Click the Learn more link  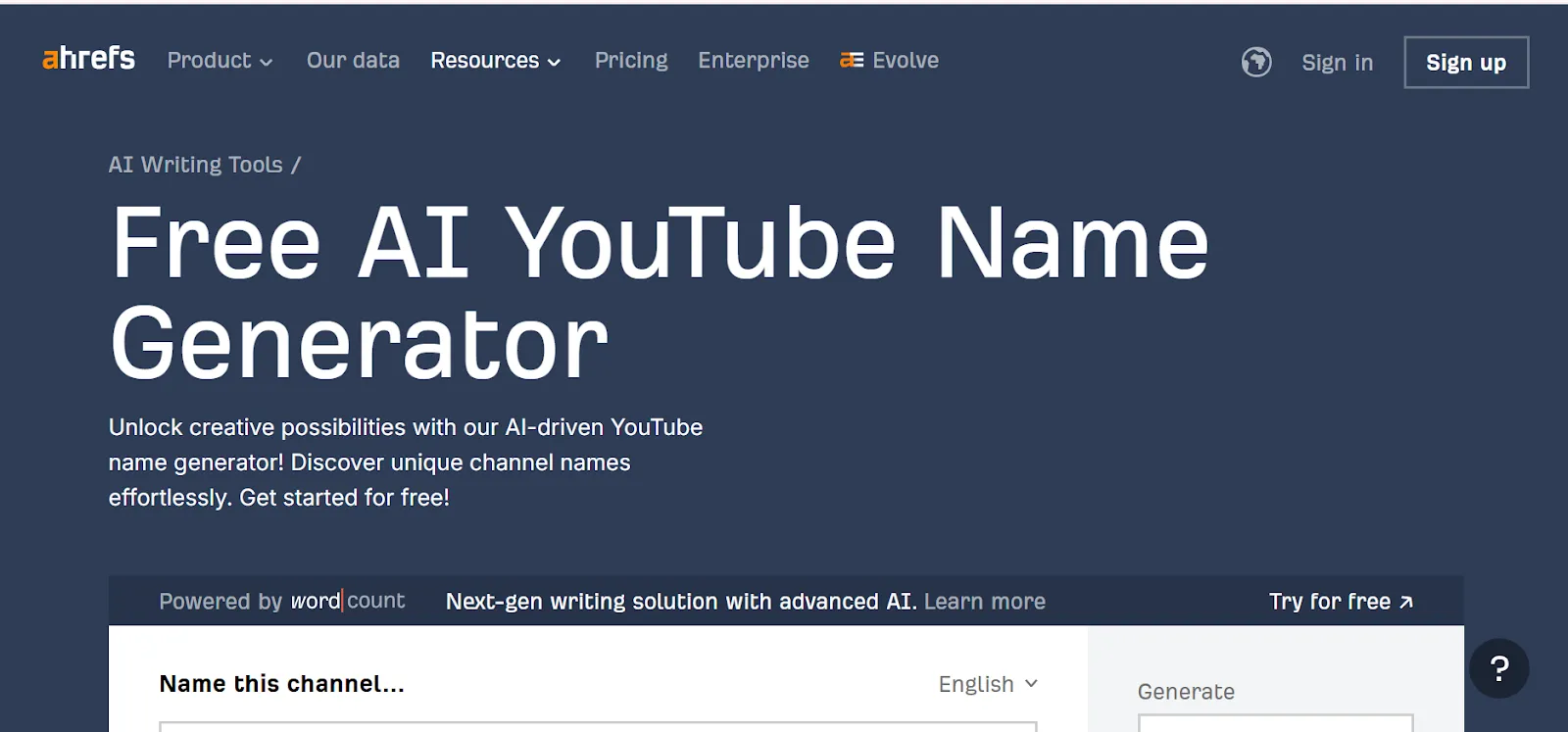(x=984, y=602)
